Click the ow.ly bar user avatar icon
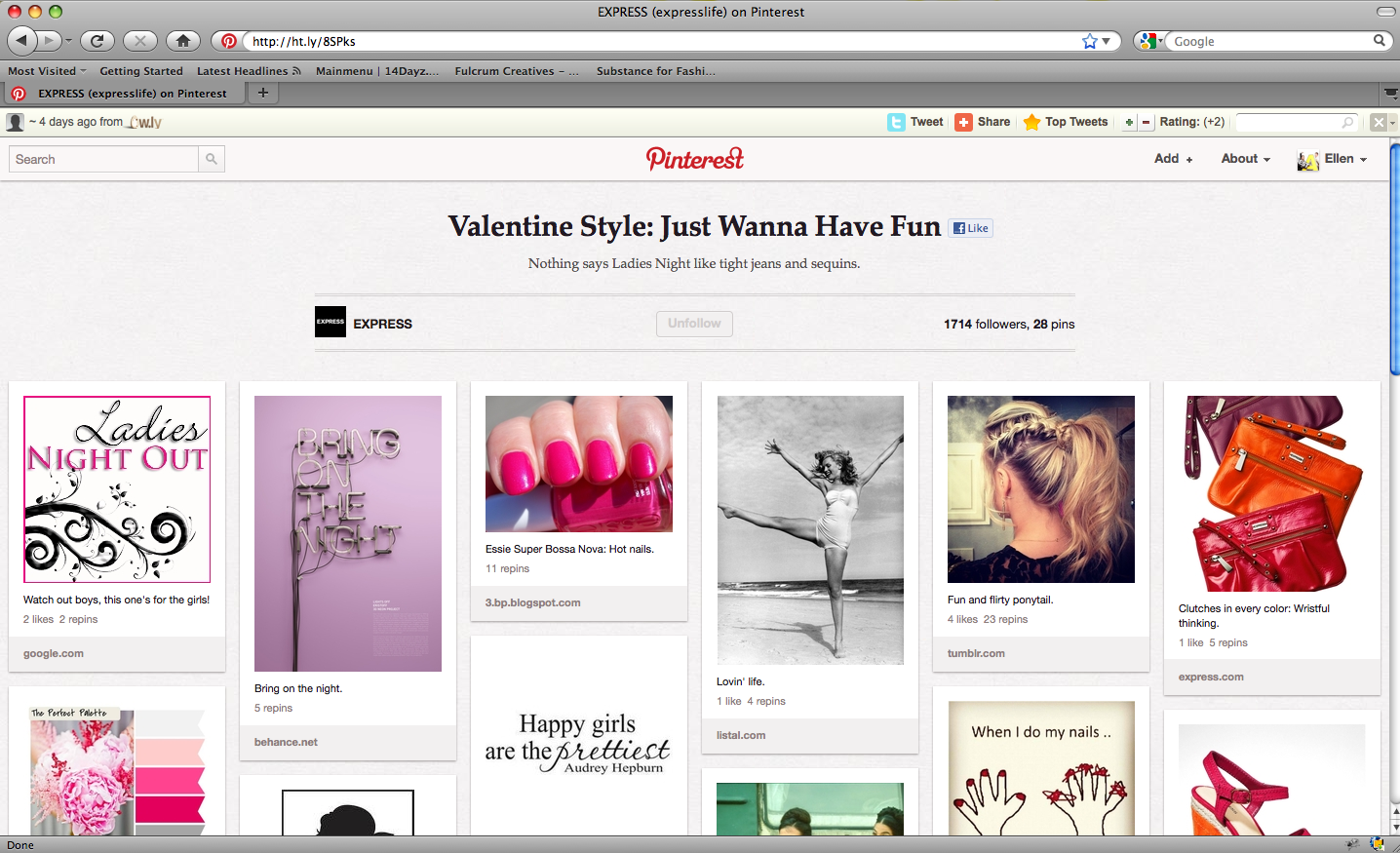Viewport: 1400px width, 853px height. [x=15, y=122]
